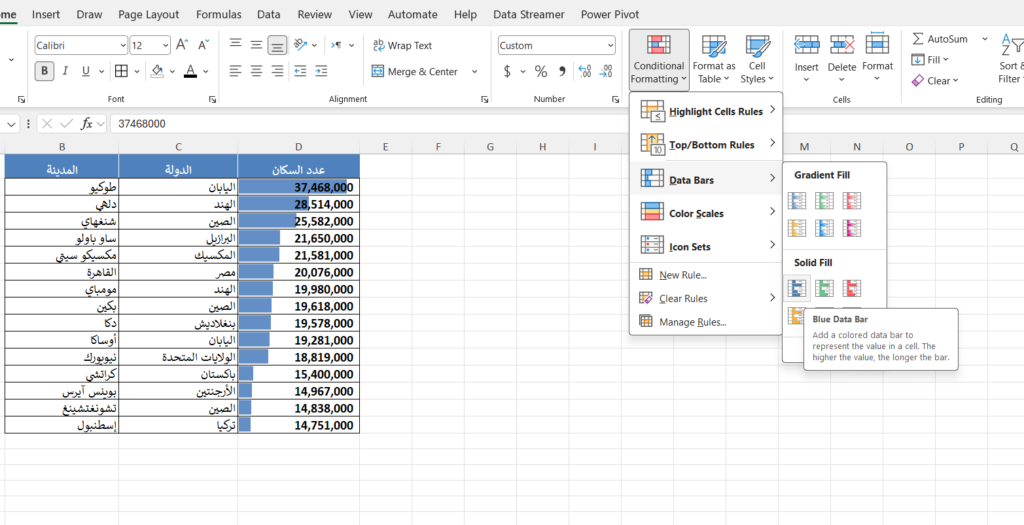
Task: Click the increase font size icon
Action: pyautogui.click(x=182, y=45)
